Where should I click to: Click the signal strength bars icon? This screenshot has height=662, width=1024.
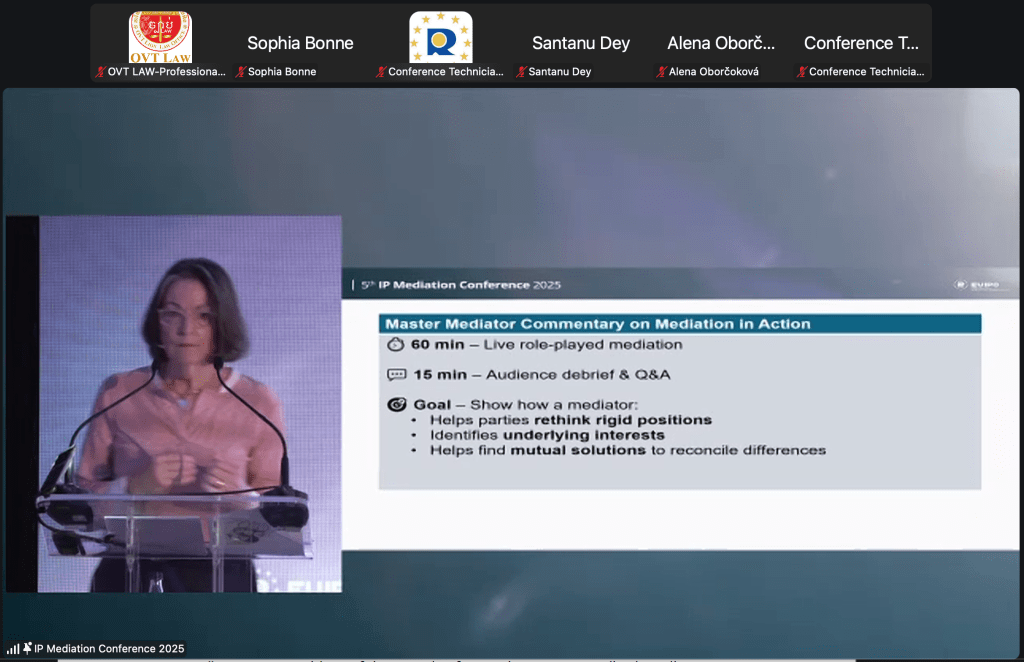[13, 649]
